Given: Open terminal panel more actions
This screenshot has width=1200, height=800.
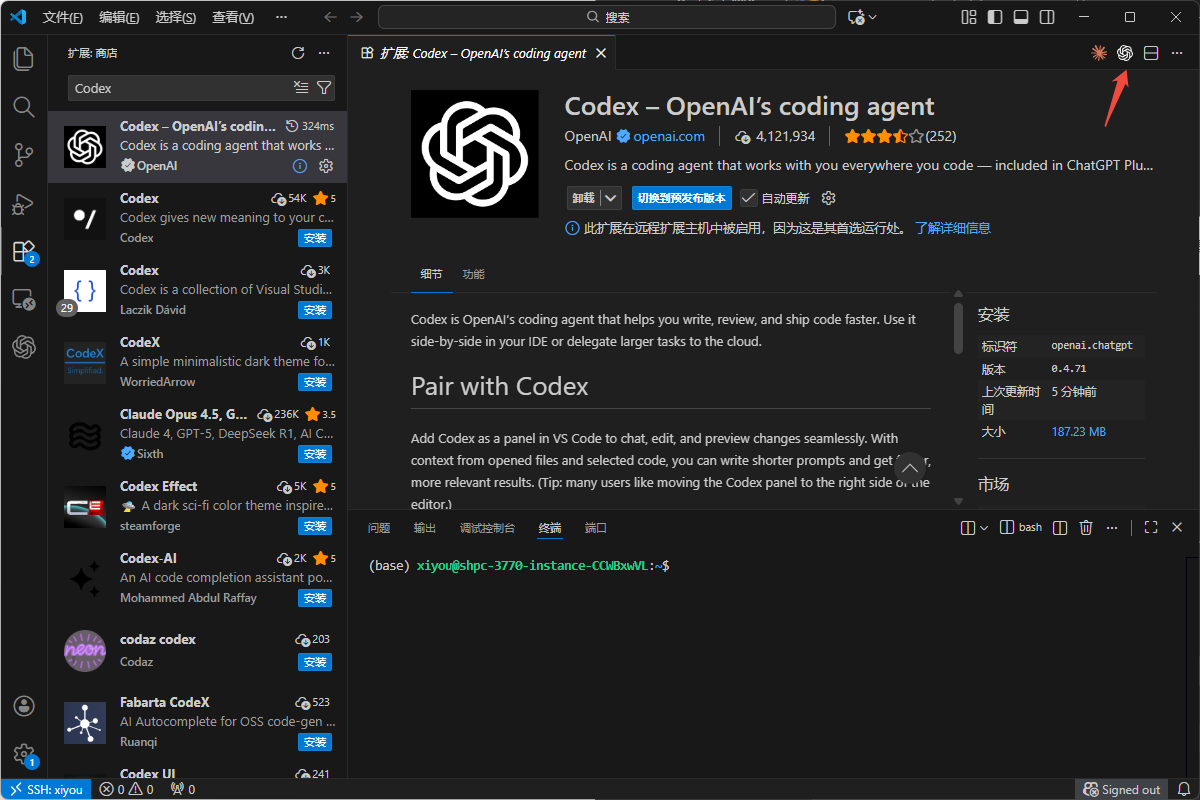Looking at the screenshot, I should point(1112,527).
